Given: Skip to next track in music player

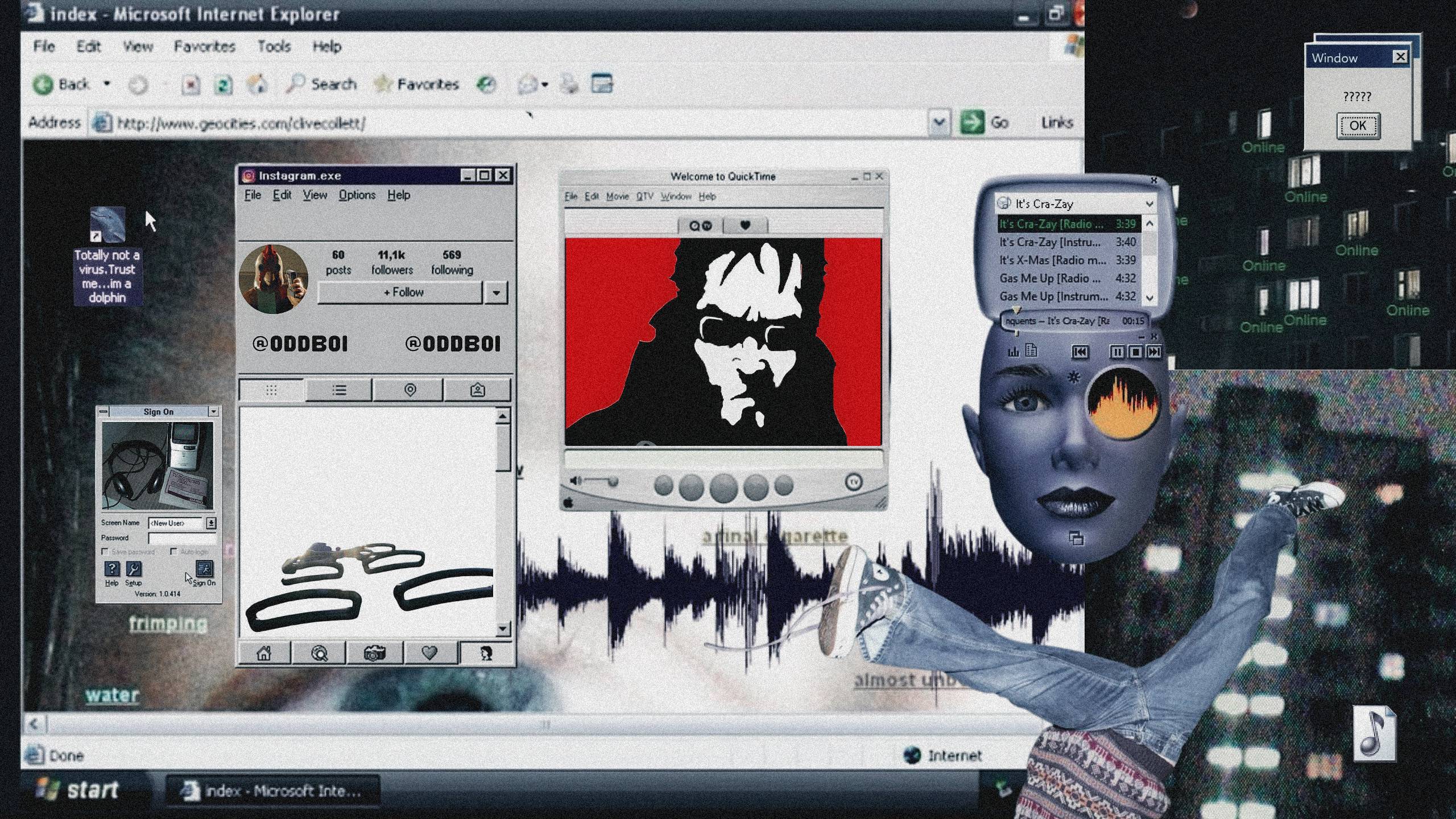Looking at the screenshot, I should point(1153,352).
